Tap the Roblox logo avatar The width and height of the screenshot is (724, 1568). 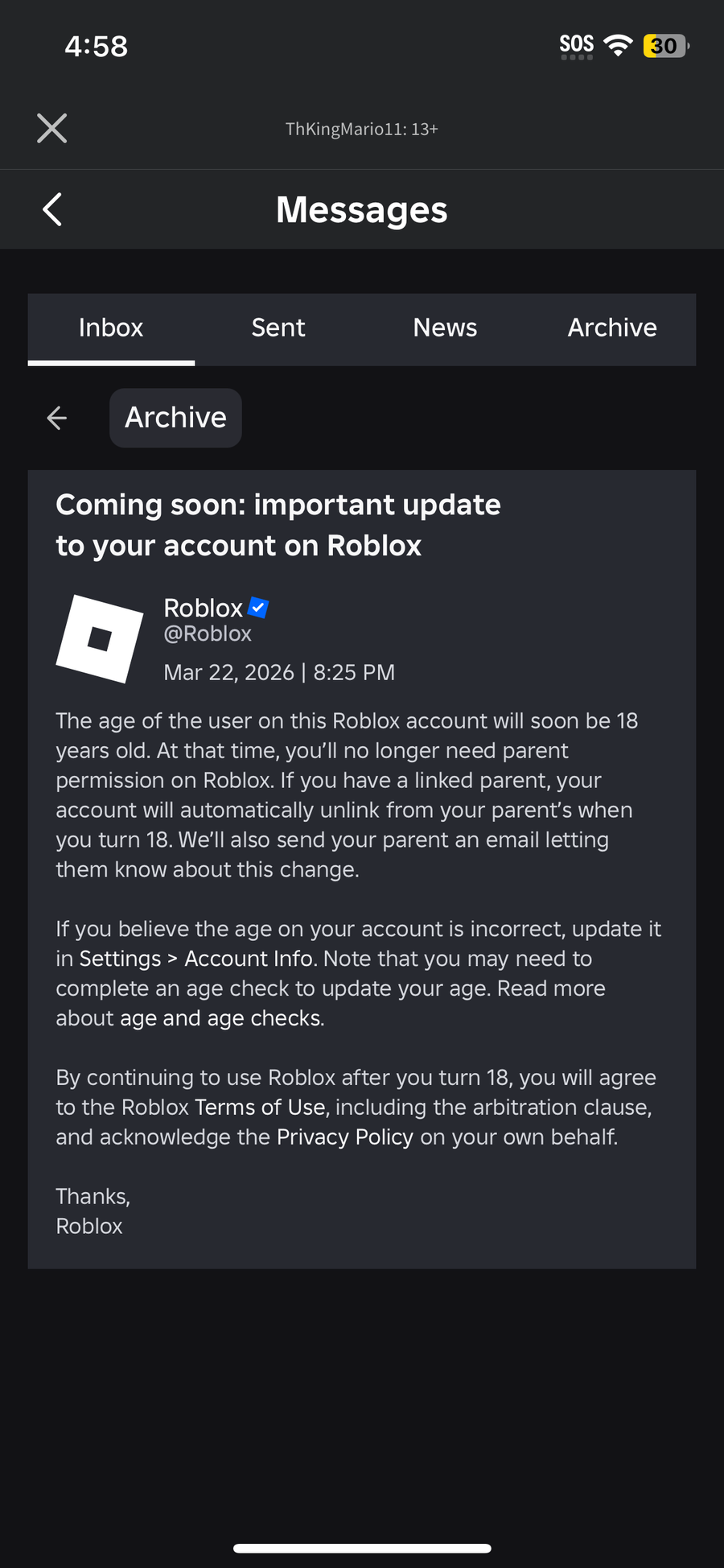tap(100, 639)
